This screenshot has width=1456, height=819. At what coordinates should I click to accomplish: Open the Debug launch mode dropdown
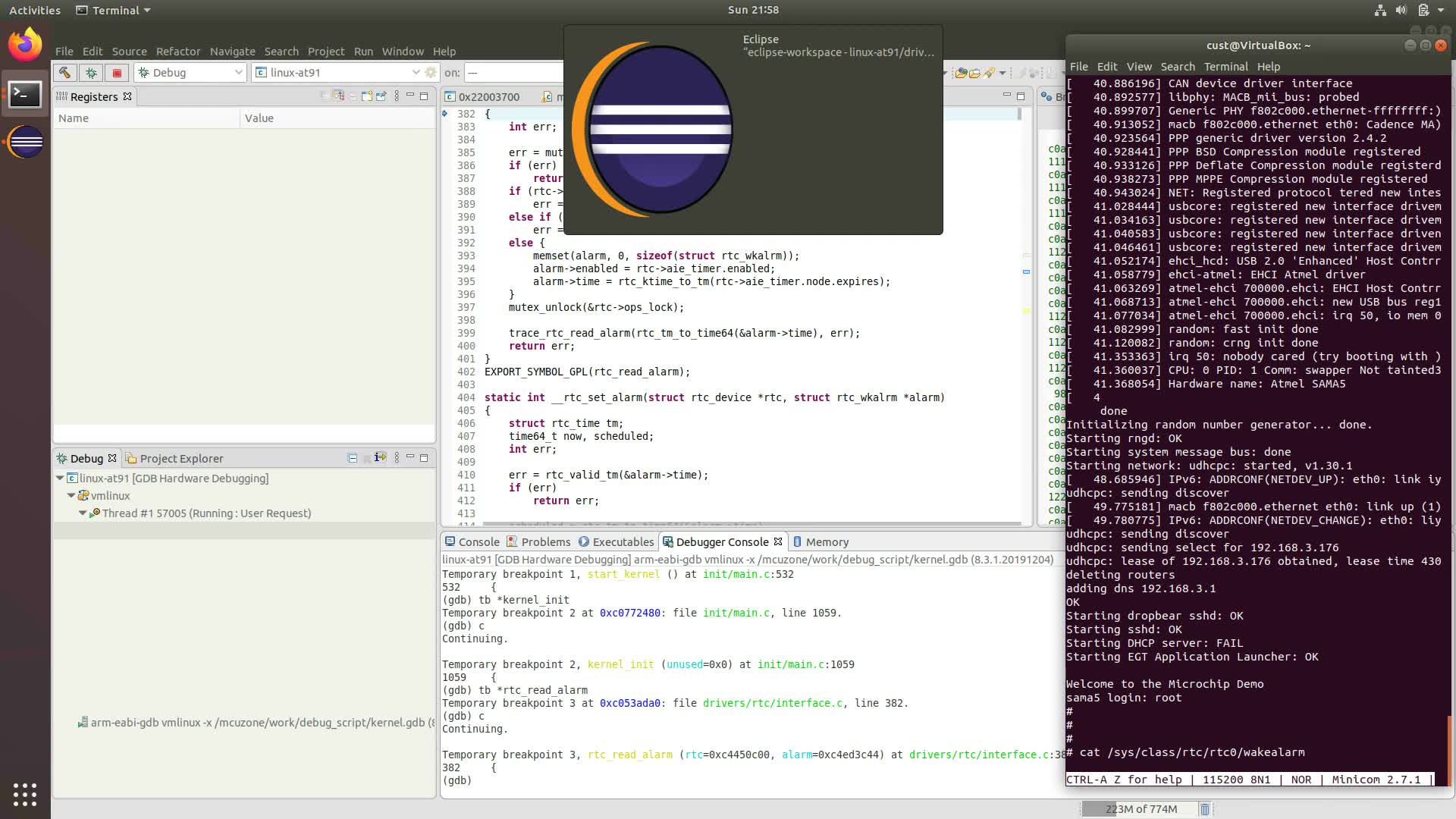tap(238, 73)
